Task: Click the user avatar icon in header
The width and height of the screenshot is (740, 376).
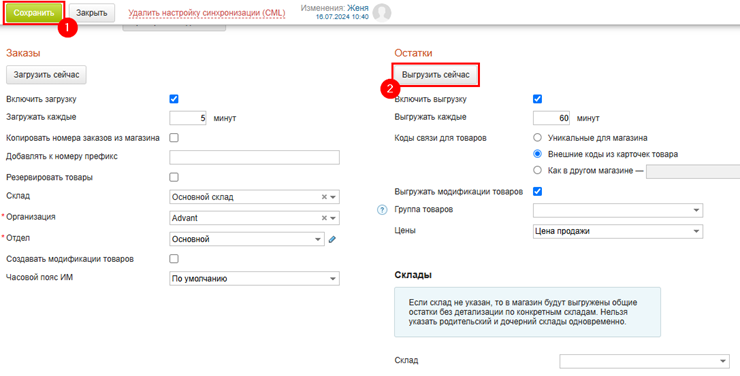Action: [x=382, y=13]
